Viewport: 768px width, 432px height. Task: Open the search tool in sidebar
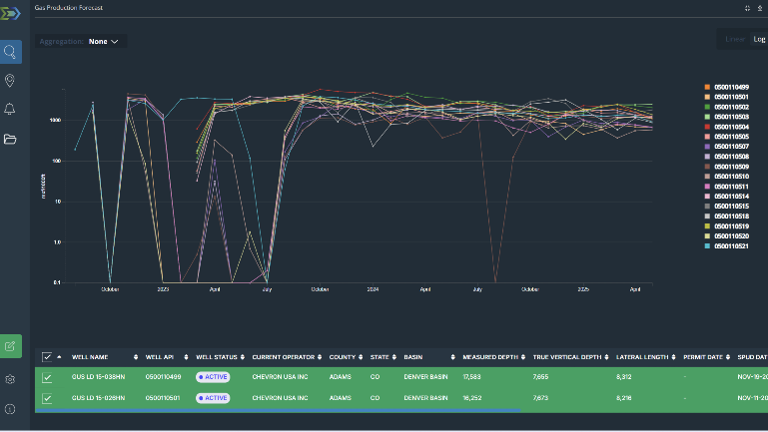coord(11,52)
